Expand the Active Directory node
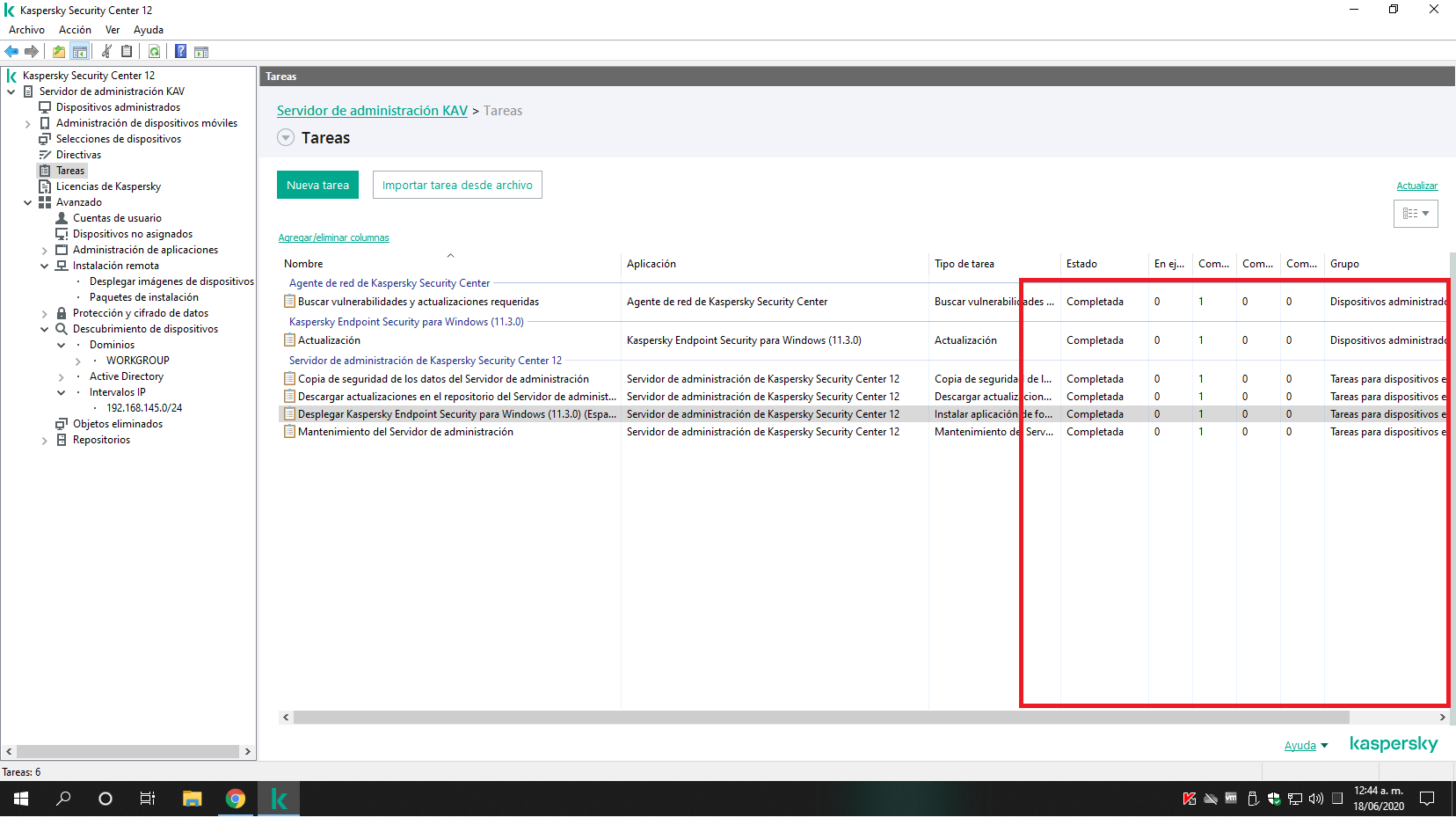The width and height of the screenshot is (1456, 825). click(x=62, y=377)
